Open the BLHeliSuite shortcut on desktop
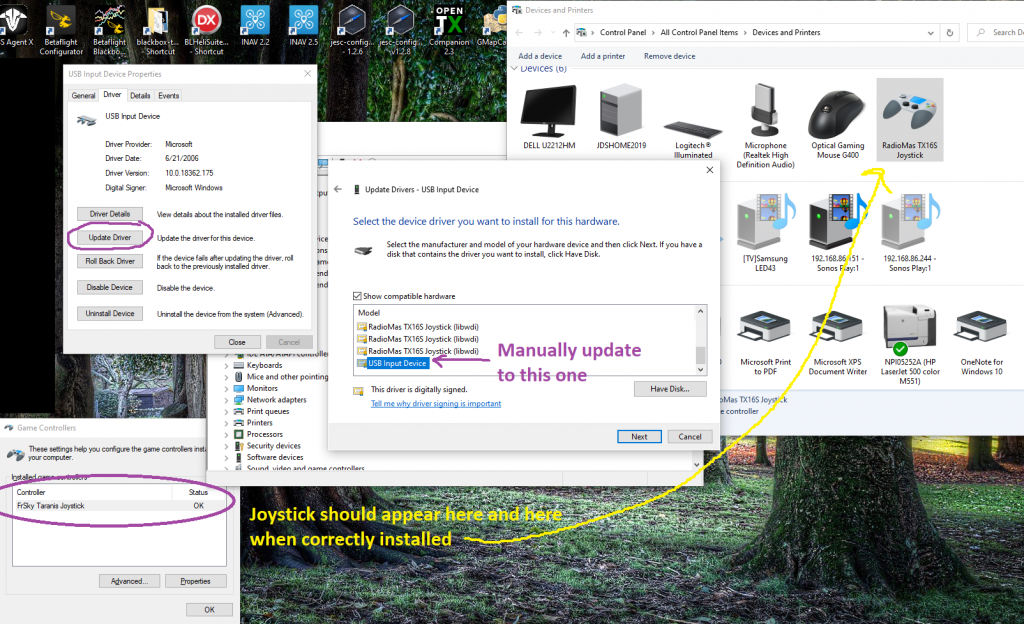 click(x=207, y=30)
